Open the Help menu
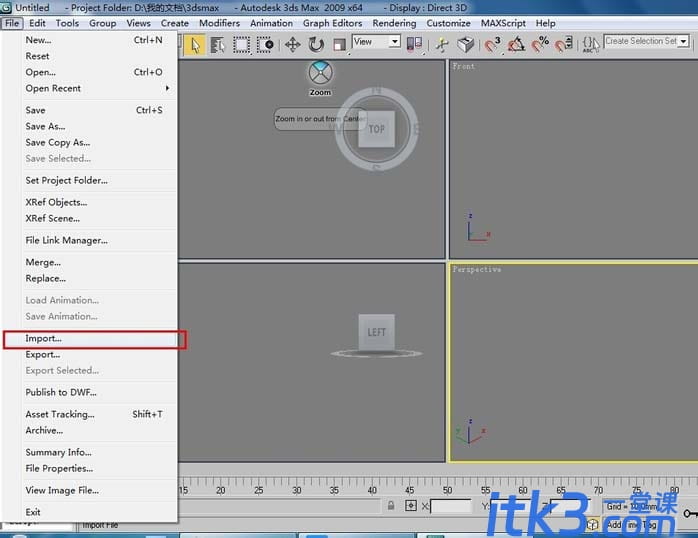Viewport: 698px width, 538px height. (545, 23)
